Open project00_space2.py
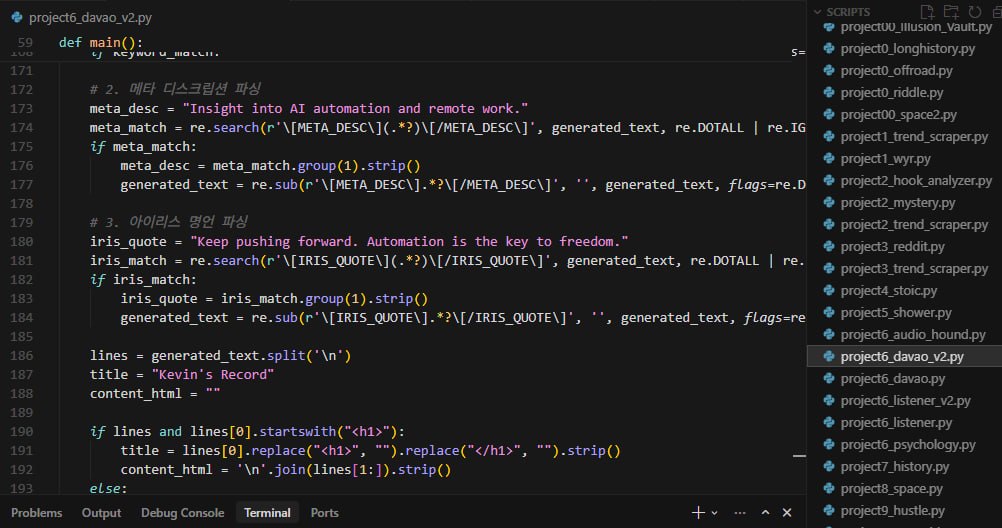The height and width of the screenshot is (528, 1002). pos(898,114)
